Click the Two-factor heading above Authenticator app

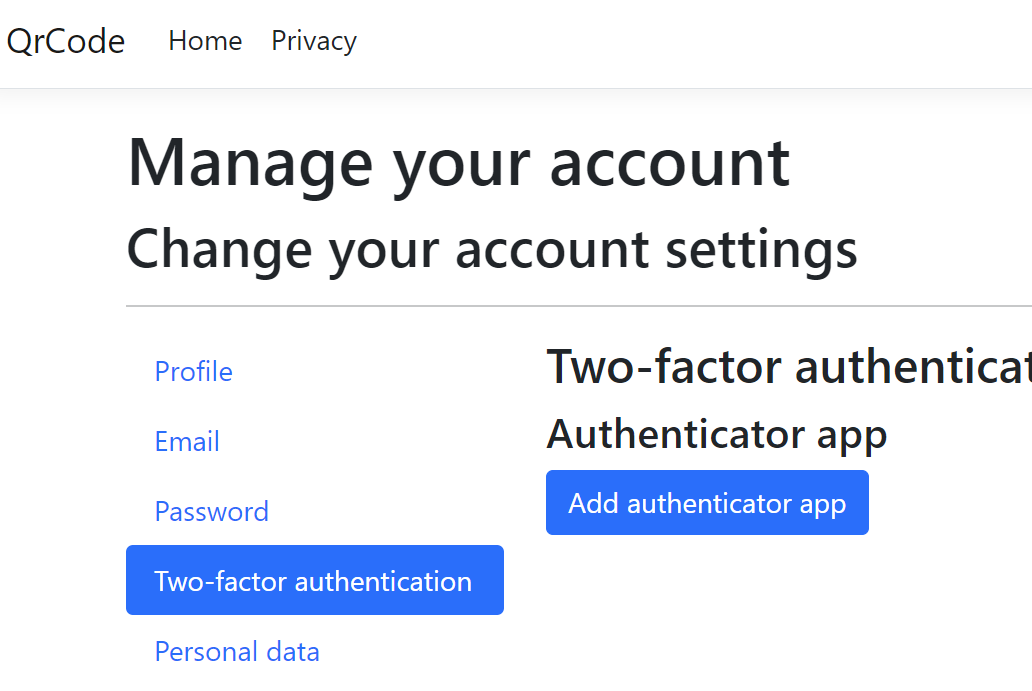[788, 367]
